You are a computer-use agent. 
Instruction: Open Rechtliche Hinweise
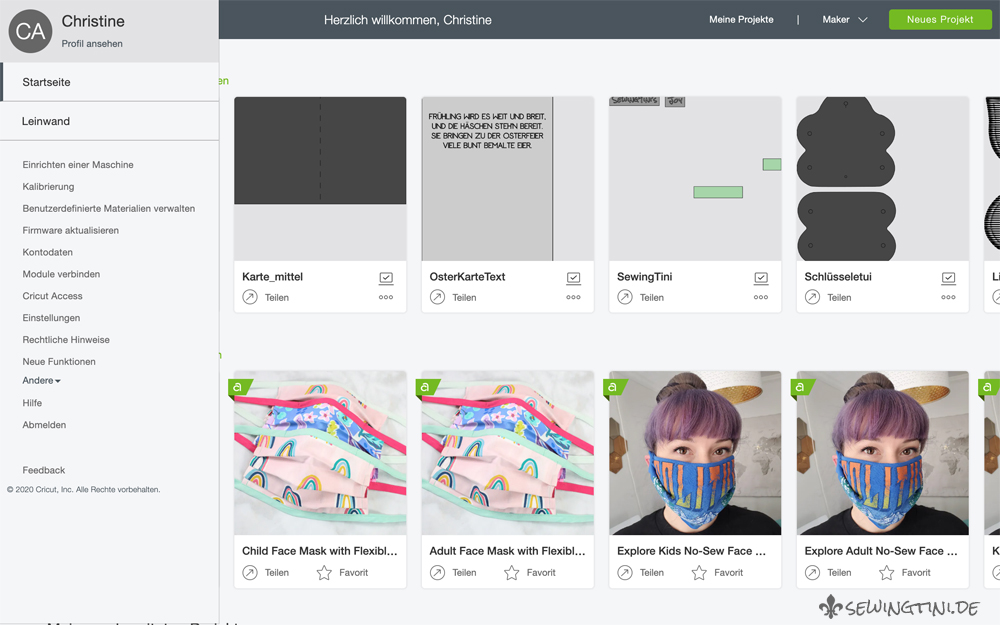click(x=66, y=339)
